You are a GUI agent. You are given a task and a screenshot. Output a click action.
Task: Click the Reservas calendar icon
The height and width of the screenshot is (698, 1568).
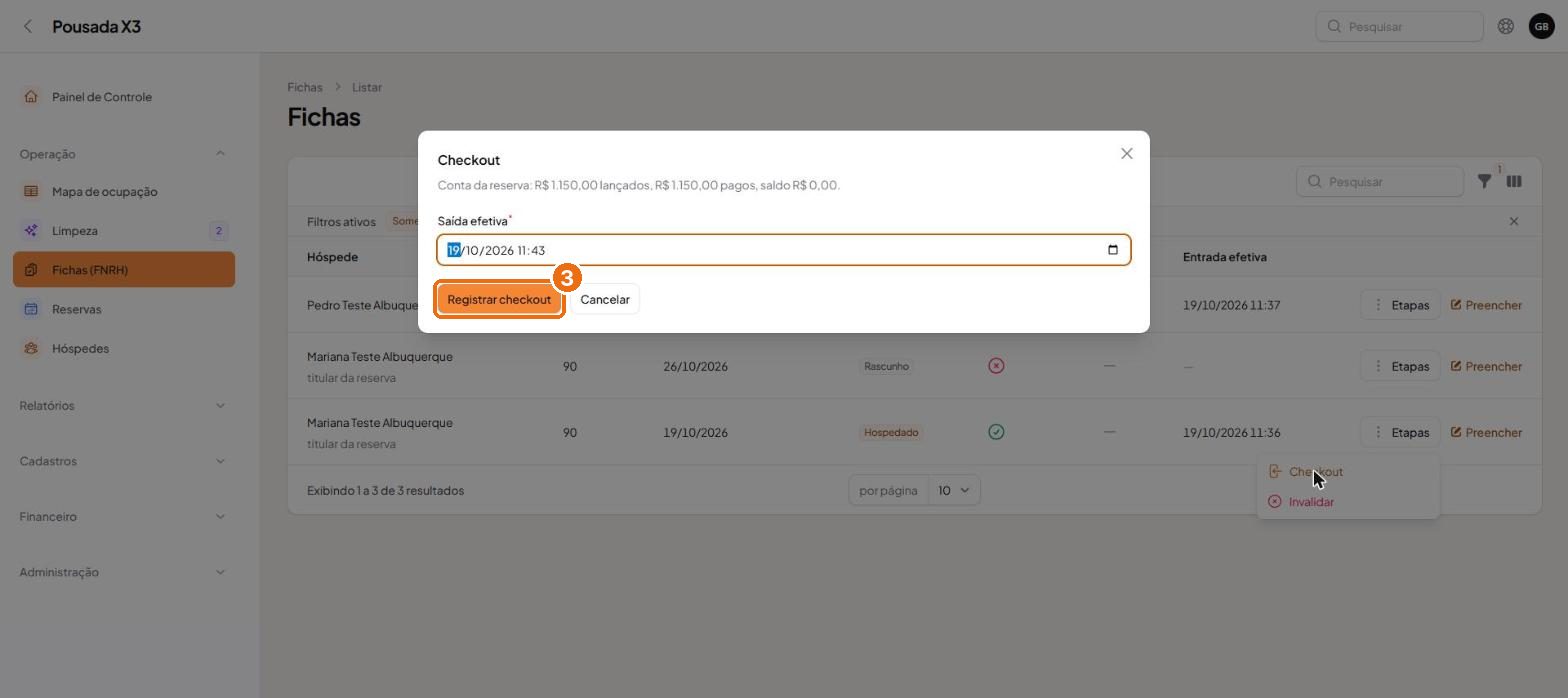point(31,309)
